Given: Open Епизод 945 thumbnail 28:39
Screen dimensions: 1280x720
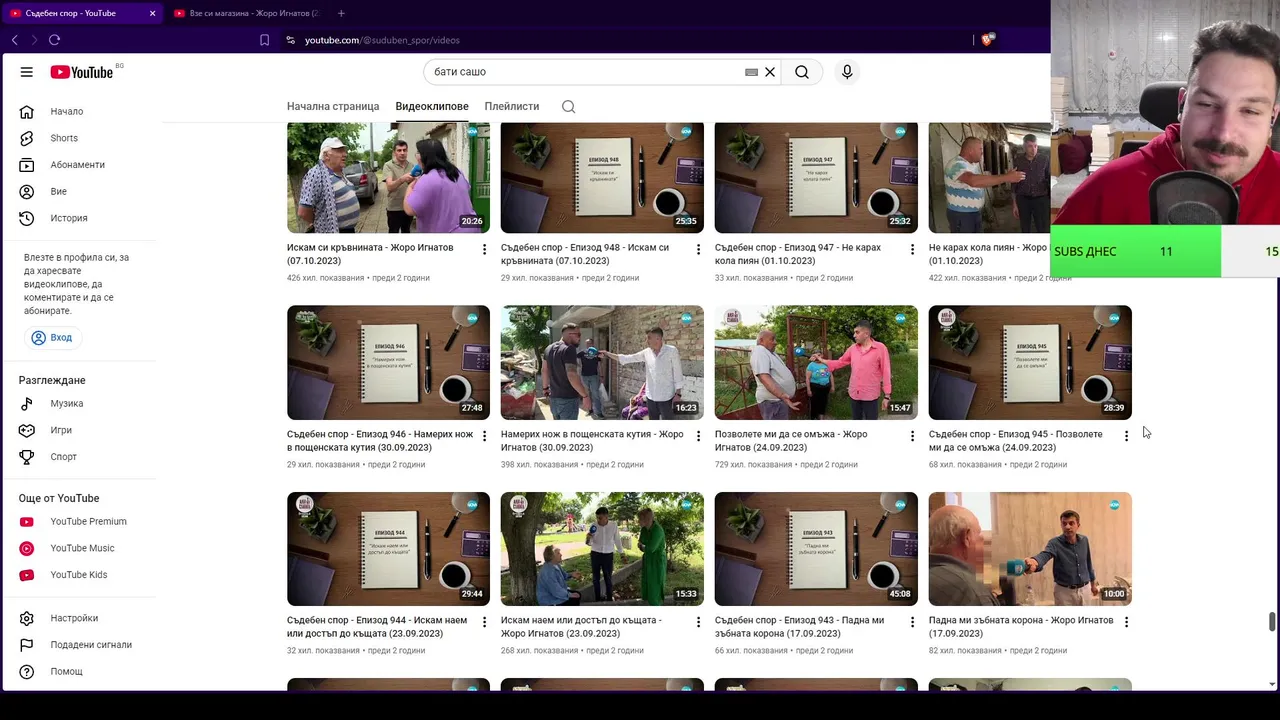Looking at the screenshot, I should pyautogui.click(x=1030, y=362).
